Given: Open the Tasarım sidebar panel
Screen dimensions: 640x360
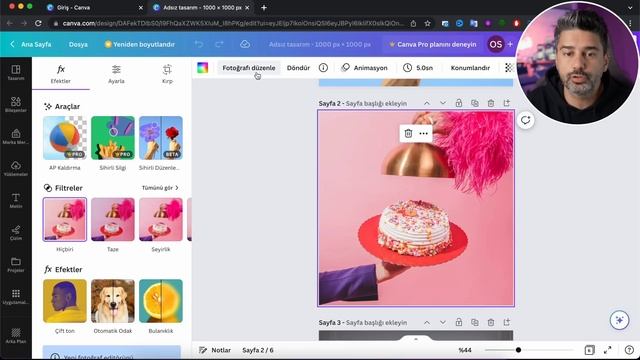Looking at the screenshot, I should 16,72.
